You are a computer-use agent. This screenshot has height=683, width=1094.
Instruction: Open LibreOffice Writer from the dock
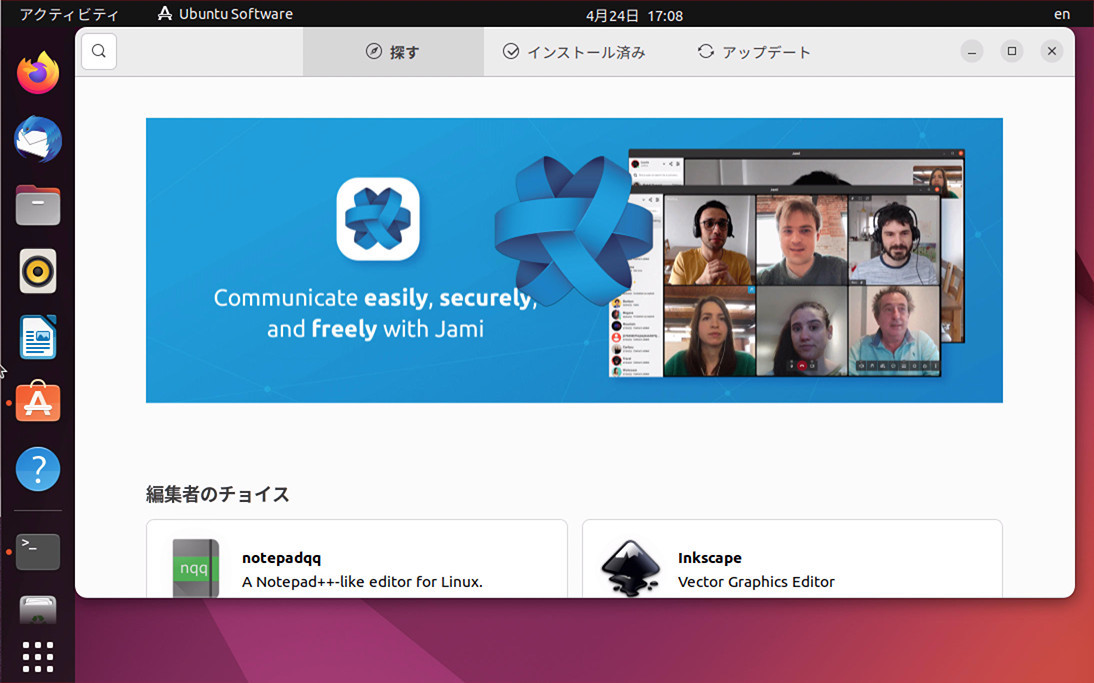(x=38, y=337)
